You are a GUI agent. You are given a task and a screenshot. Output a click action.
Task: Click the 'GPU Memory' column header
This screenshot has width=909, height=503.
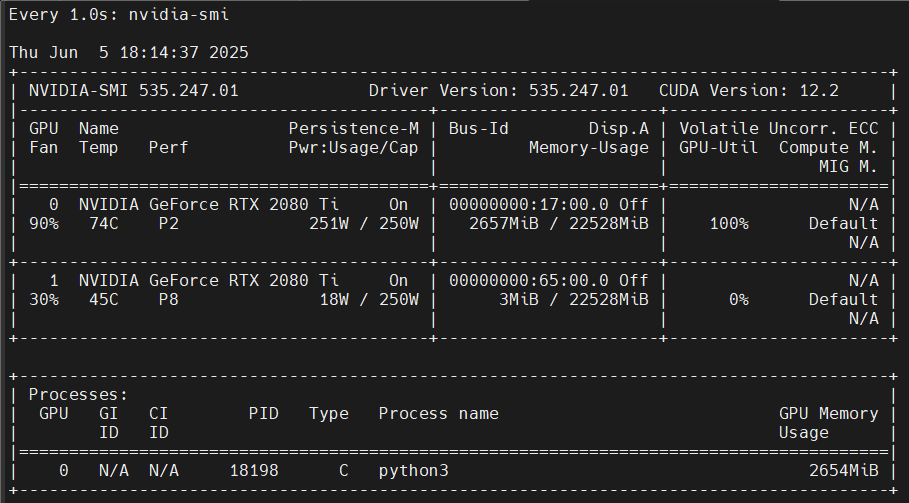tap(828, 414)
